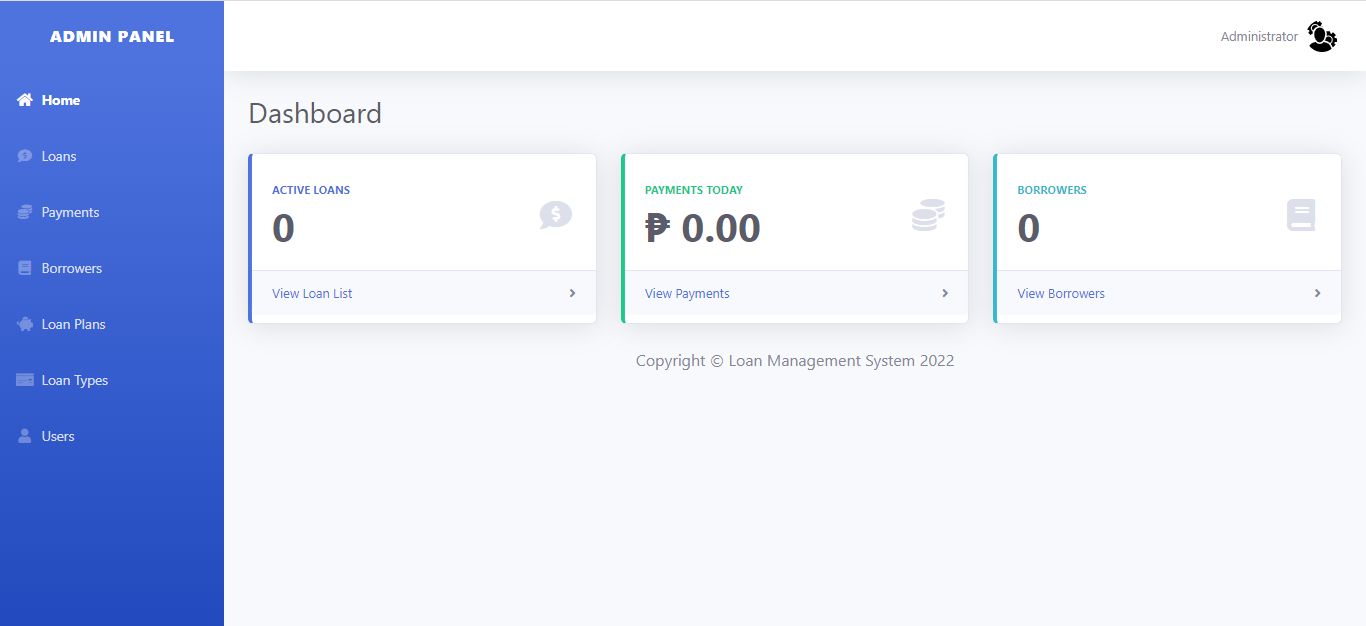This screenshot has width=1366, height=626.
Task: Go to the Loan Types menu item
Action: tap(74, 380)
